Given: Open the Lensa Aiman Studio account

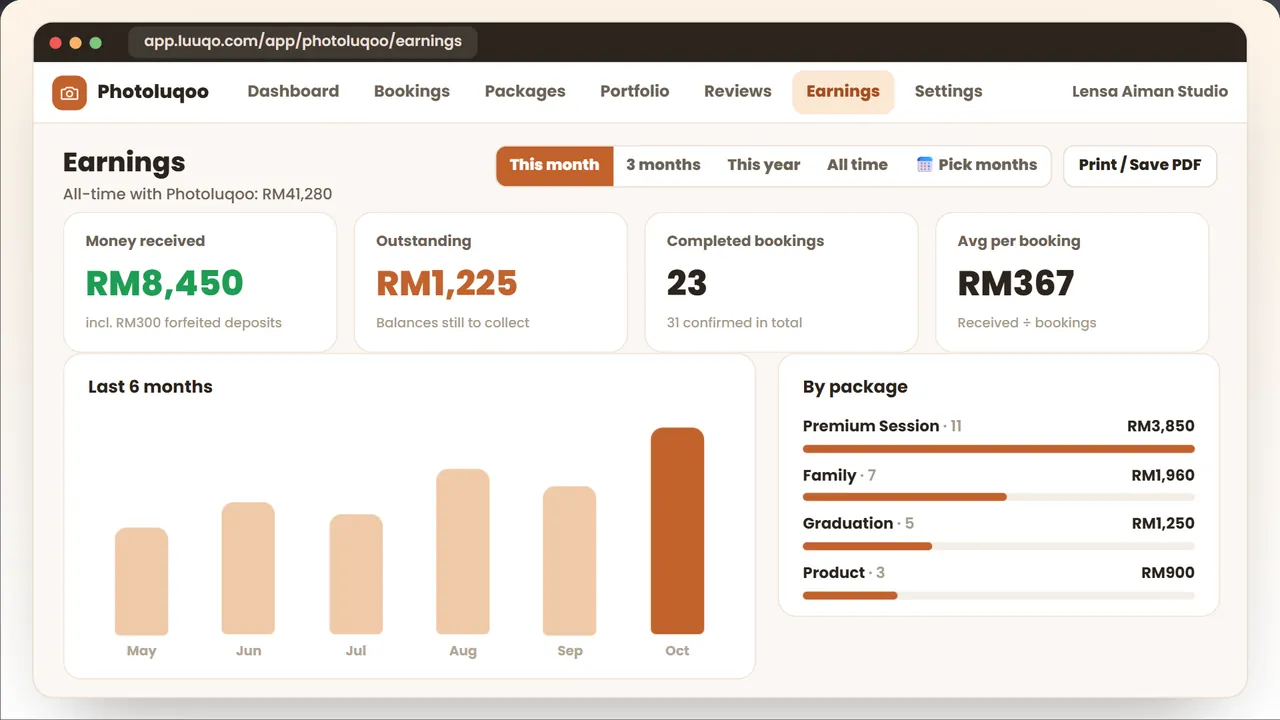Looking at the screenshot, I should [1150, 91].
